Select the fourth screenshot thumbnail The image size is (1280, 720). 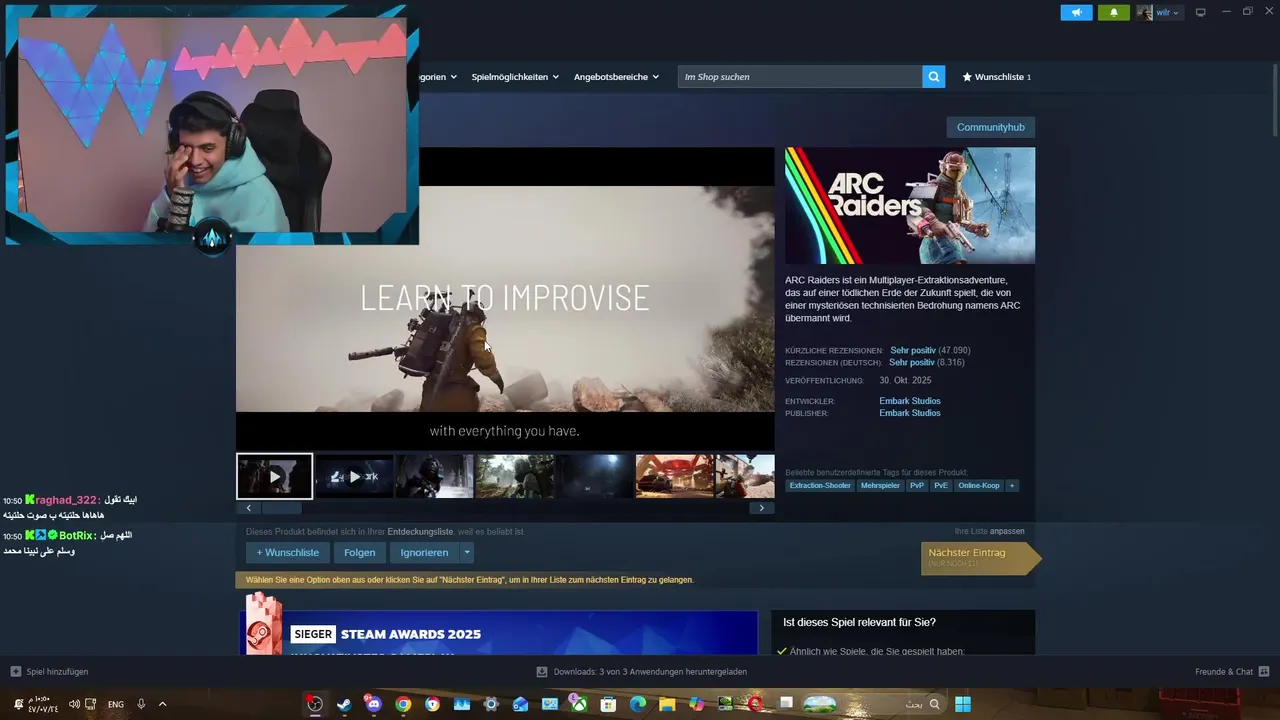[x=514, y=476]
